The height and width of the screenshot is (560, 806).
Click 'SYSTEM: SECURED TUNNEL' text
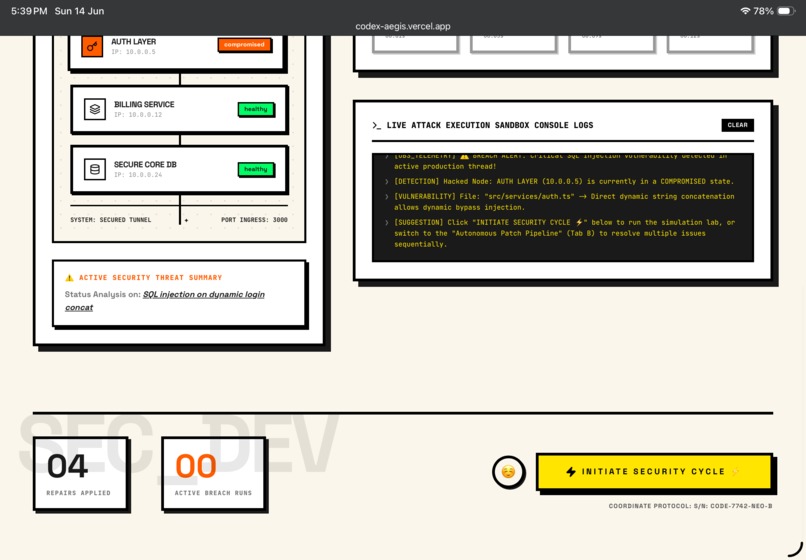coord(111,220)
